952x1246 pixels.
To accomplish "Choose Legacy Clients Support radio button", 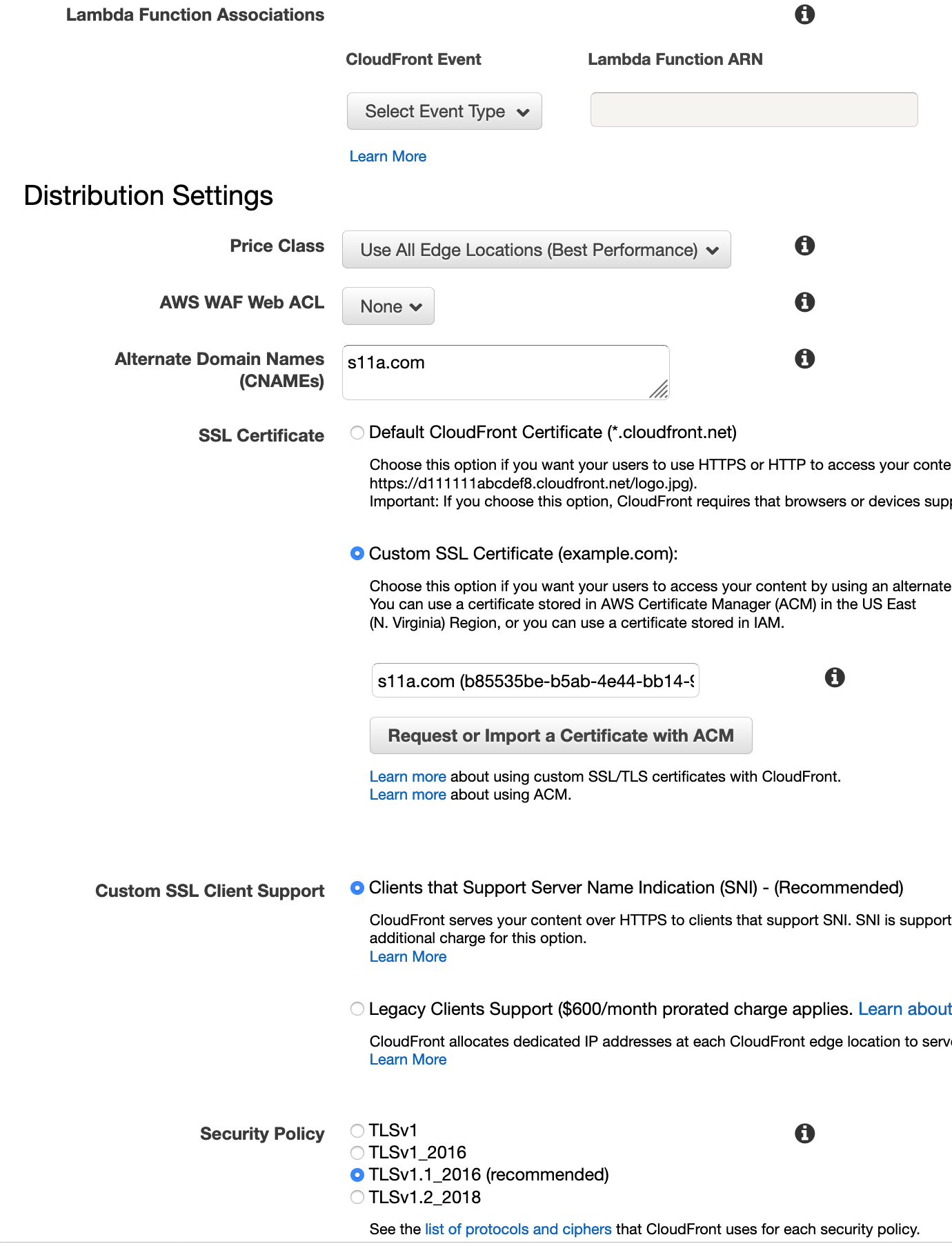I will click(357, 1009).
